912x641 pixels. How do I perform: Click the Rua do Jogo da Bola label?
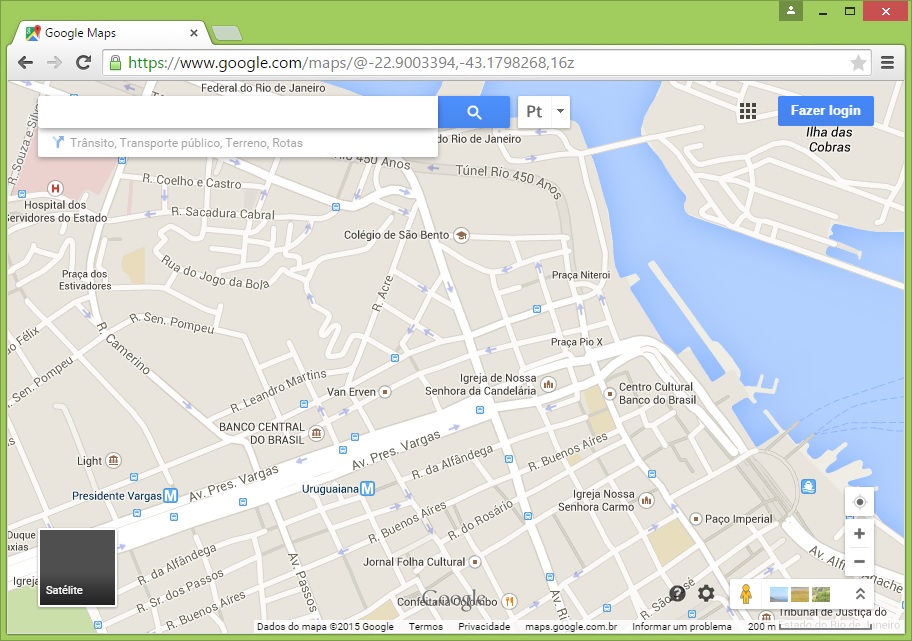215,272
